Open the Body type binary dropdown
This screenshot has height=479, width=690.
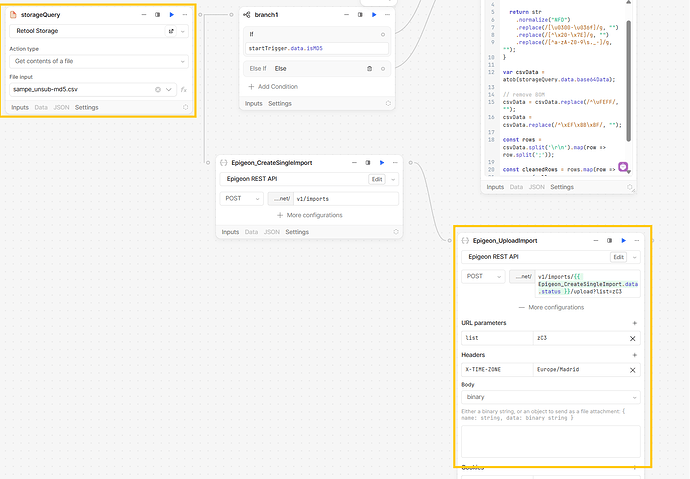point(551,397)
